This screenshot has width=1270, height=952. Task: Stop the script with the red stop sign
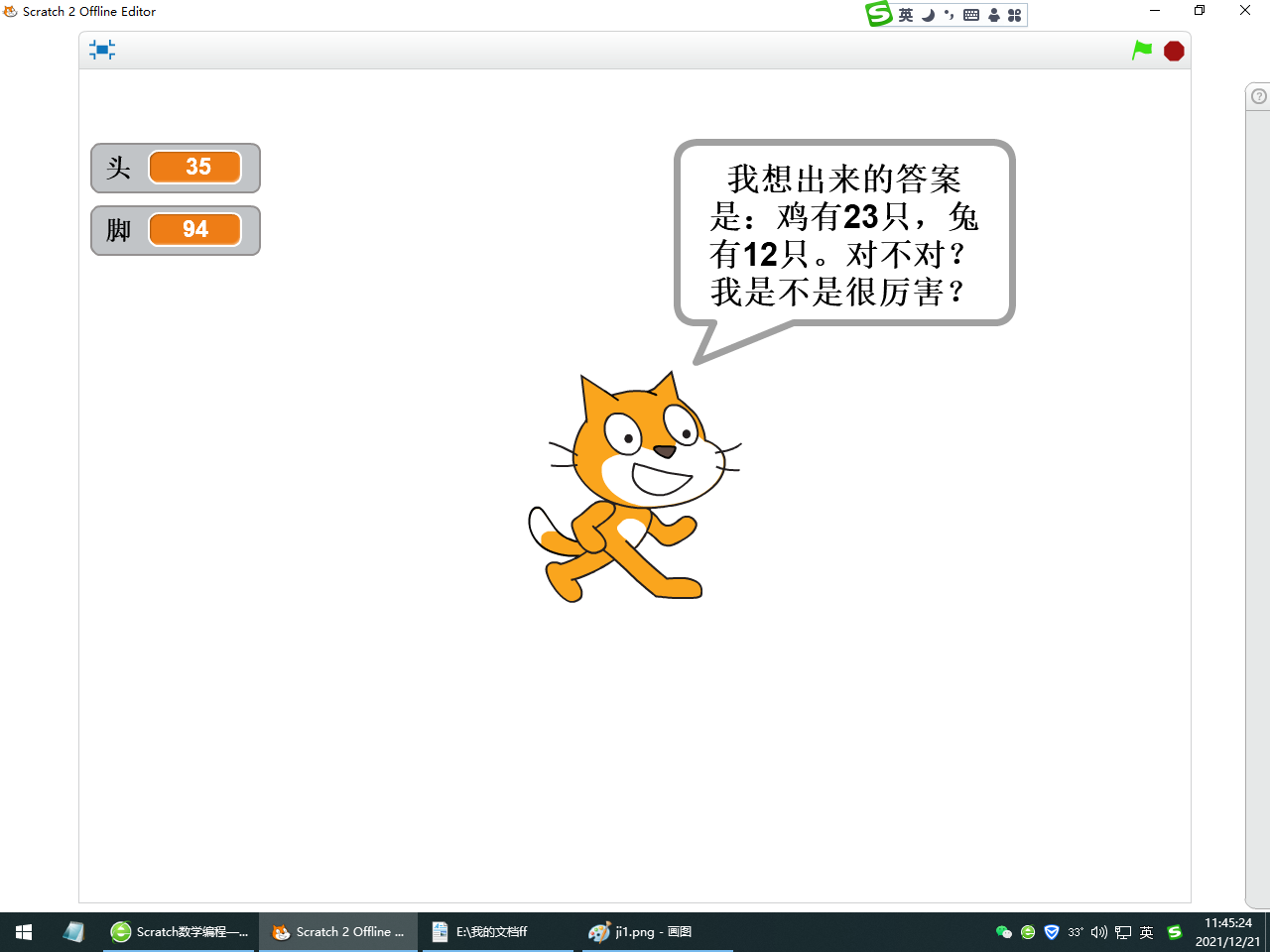(1174, 51)
